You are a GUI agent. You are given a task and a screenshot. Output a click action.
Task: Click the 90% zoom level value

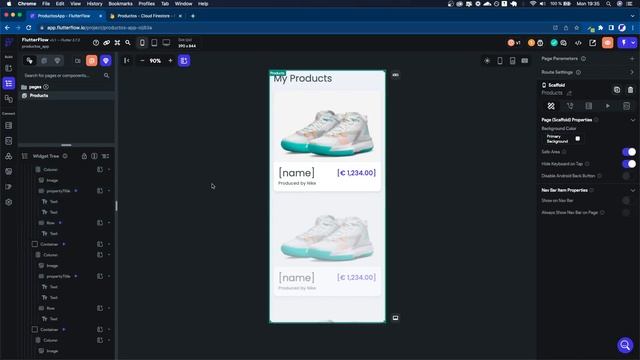coord(155,61)
